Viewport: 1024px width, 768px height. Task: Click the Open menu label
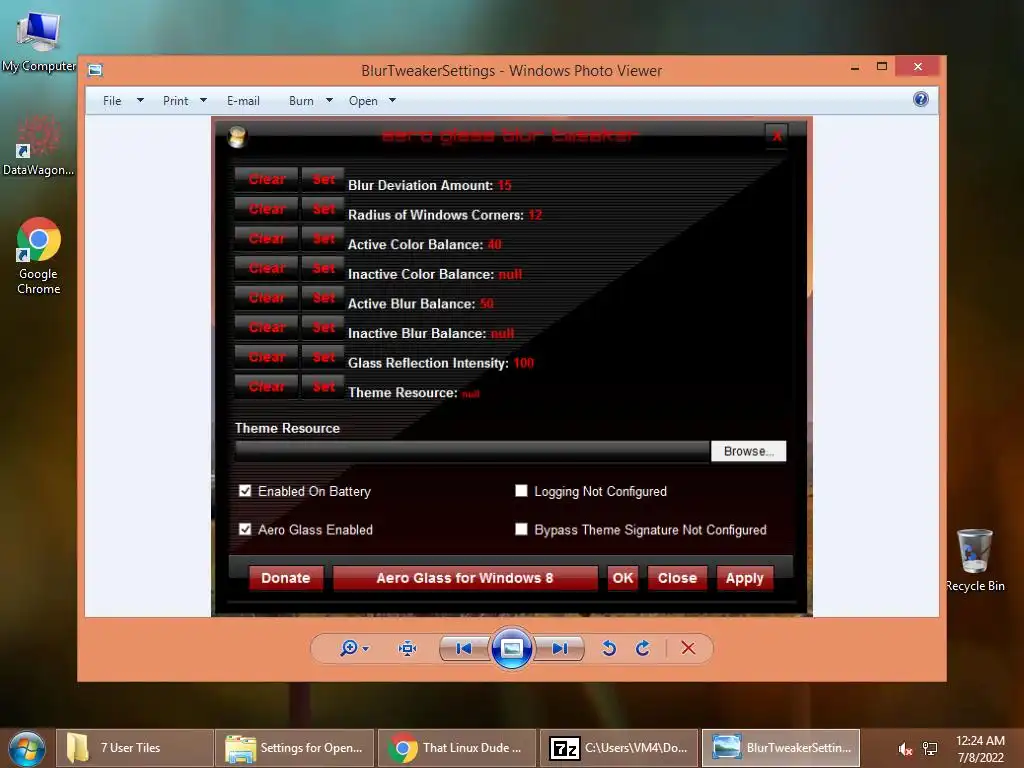coord(363,101)
